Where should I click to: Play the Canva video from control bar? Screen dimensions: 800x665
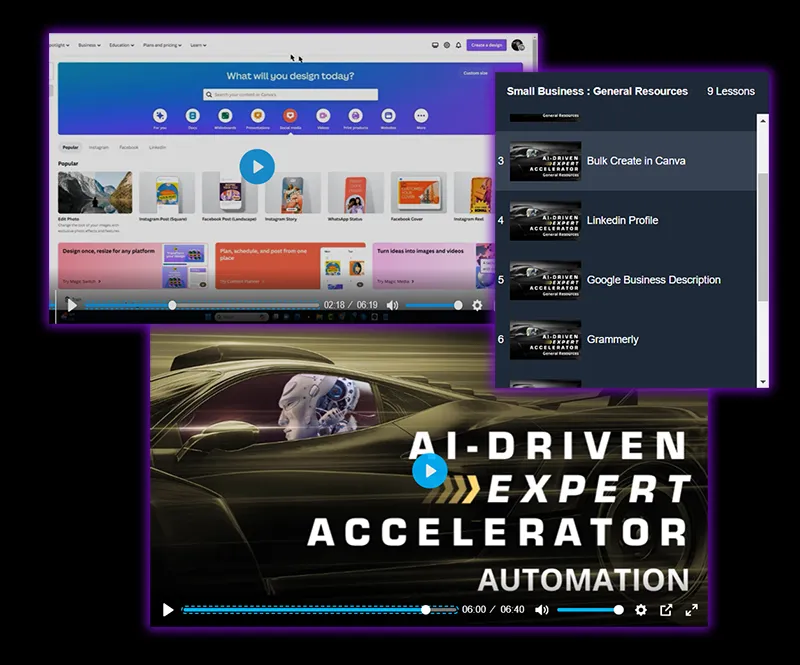[x=72, y=305]
